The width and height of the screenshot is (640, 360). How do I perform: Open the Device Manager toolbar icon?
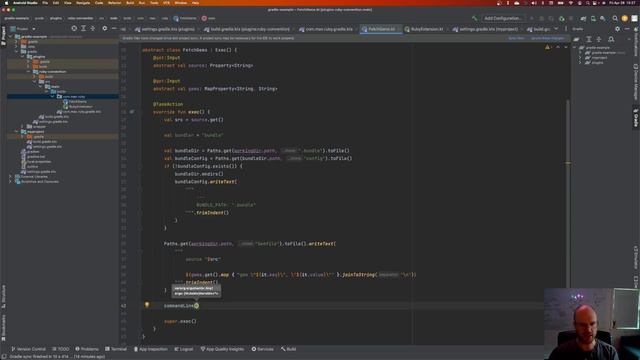[x=593, y=18]
